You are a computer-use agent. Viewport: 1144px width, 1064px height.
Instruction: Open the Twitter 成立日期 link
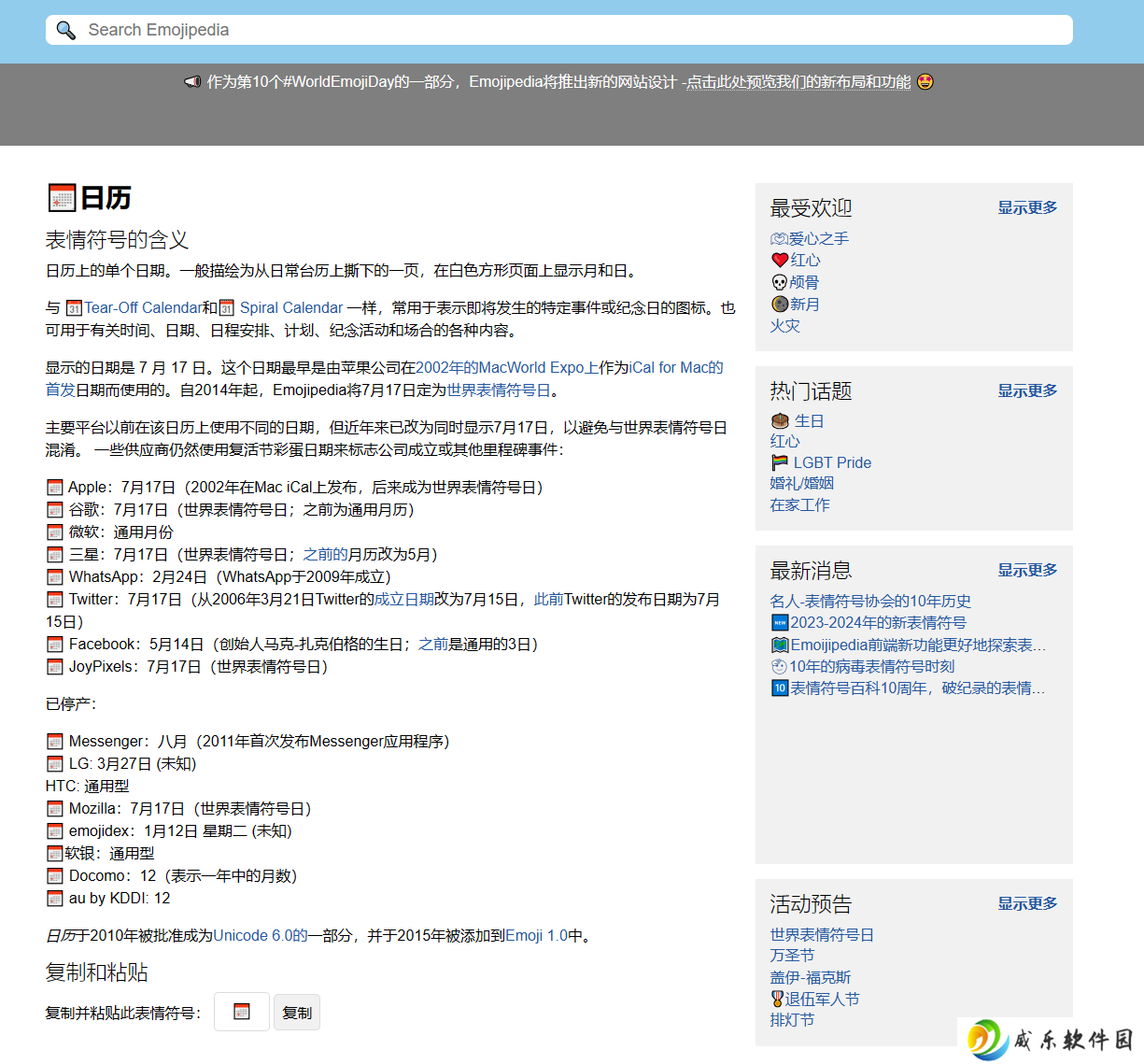pos(404,600)
